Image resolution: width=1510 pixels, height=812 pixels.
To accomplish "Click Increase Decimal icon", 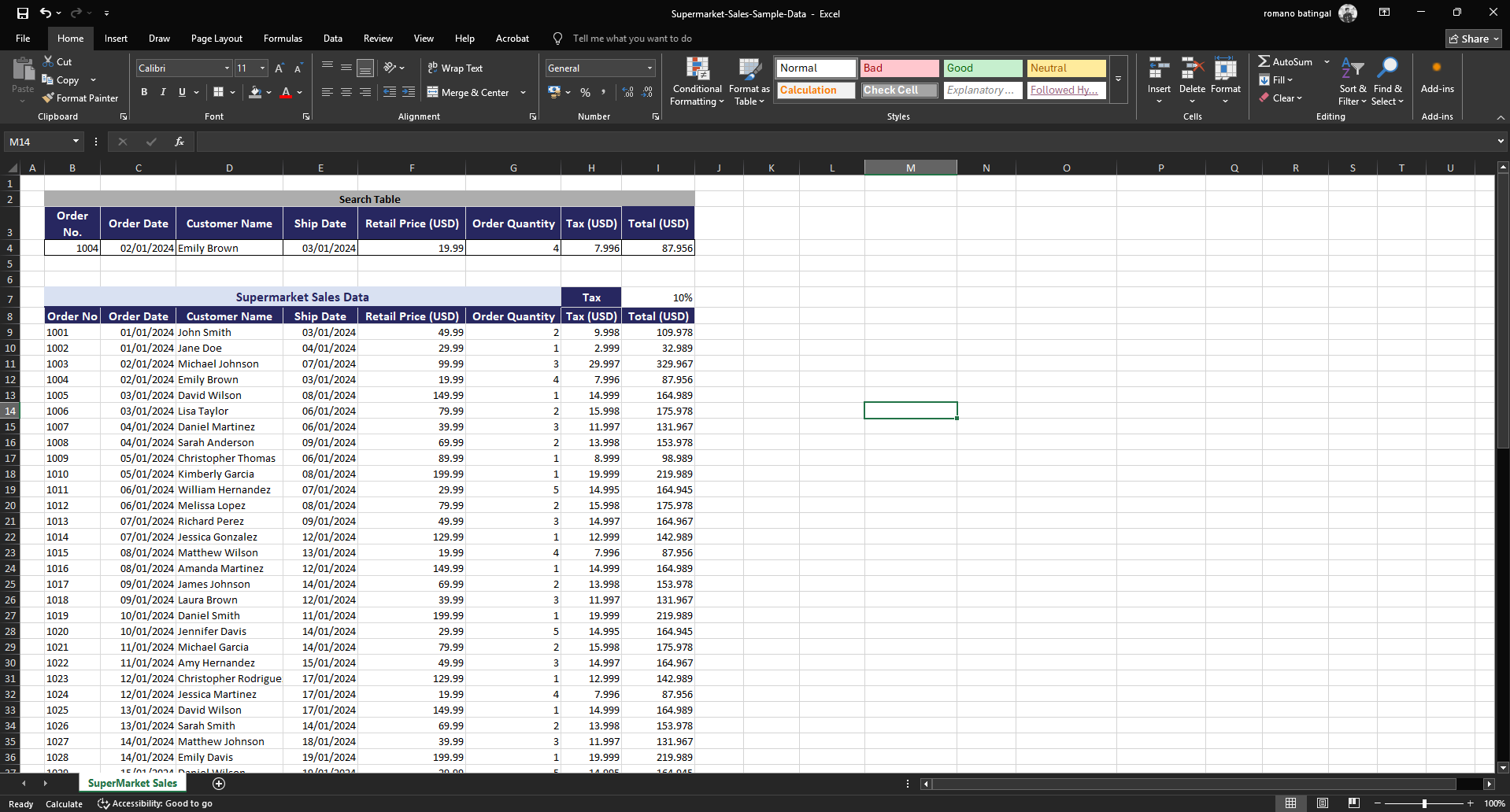I will coord(627,92).
